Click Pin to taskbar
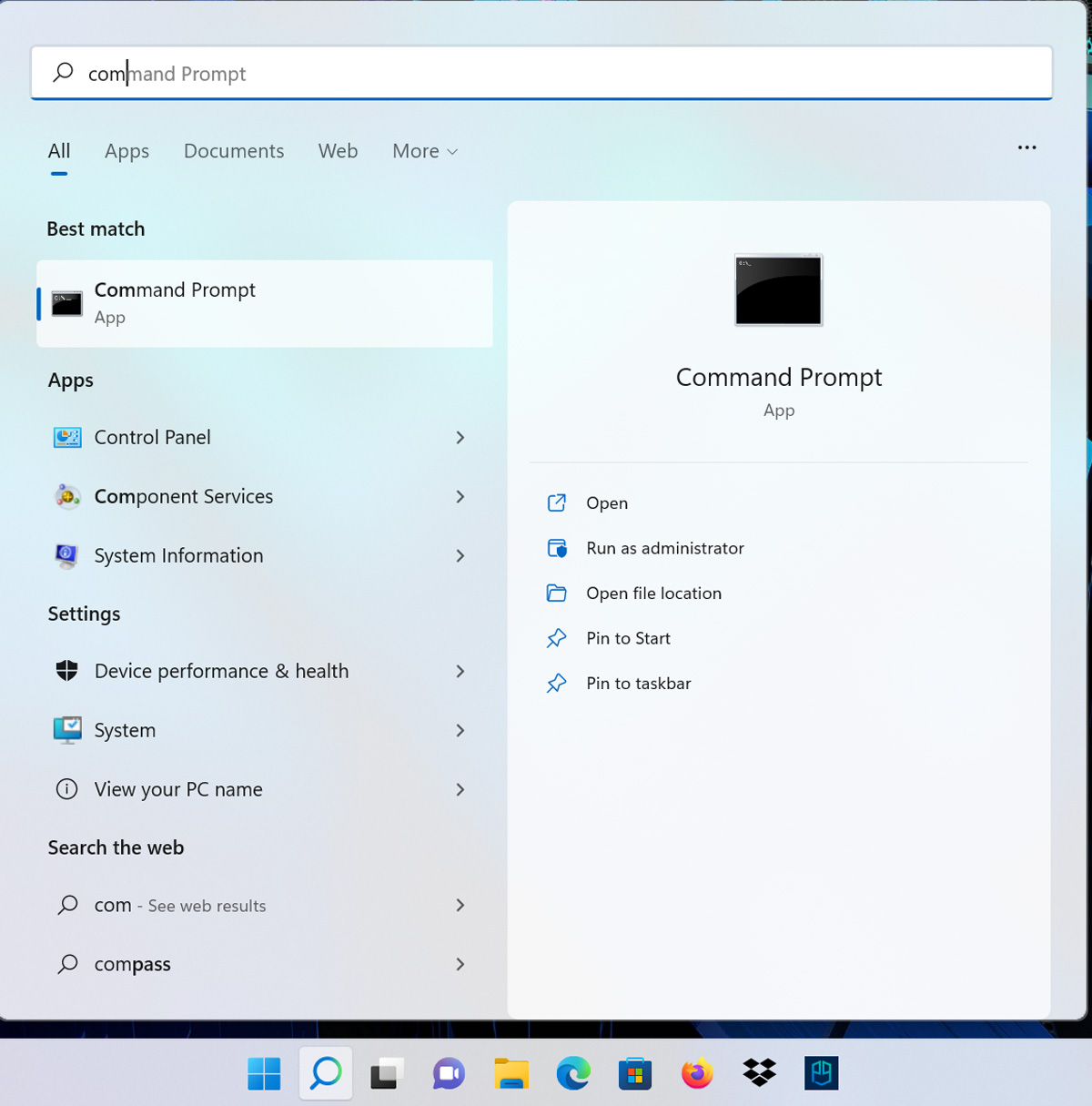This screenshot has height=1106, width=1092. point(639,684)
